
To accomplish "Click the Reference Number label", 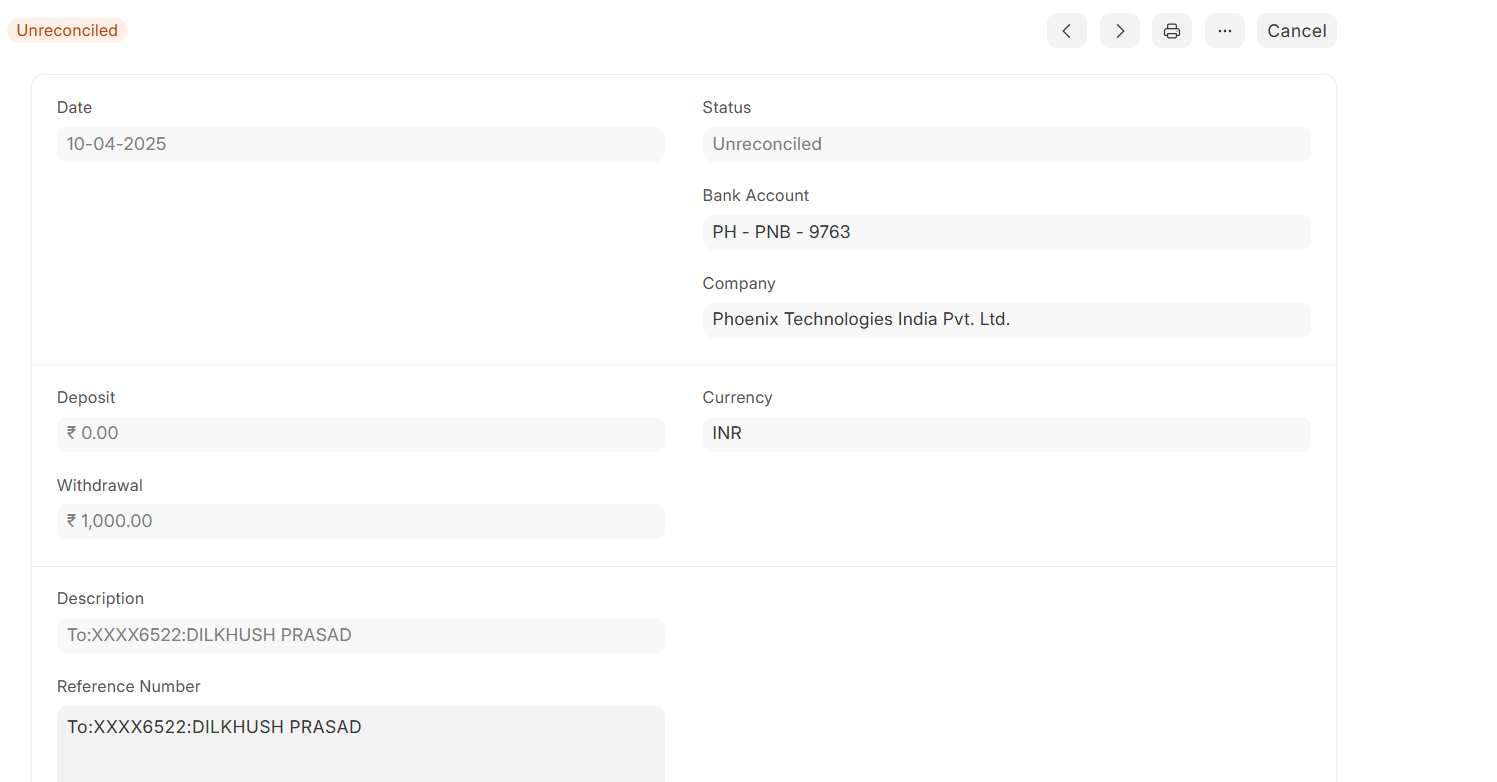I will (128, 686).
